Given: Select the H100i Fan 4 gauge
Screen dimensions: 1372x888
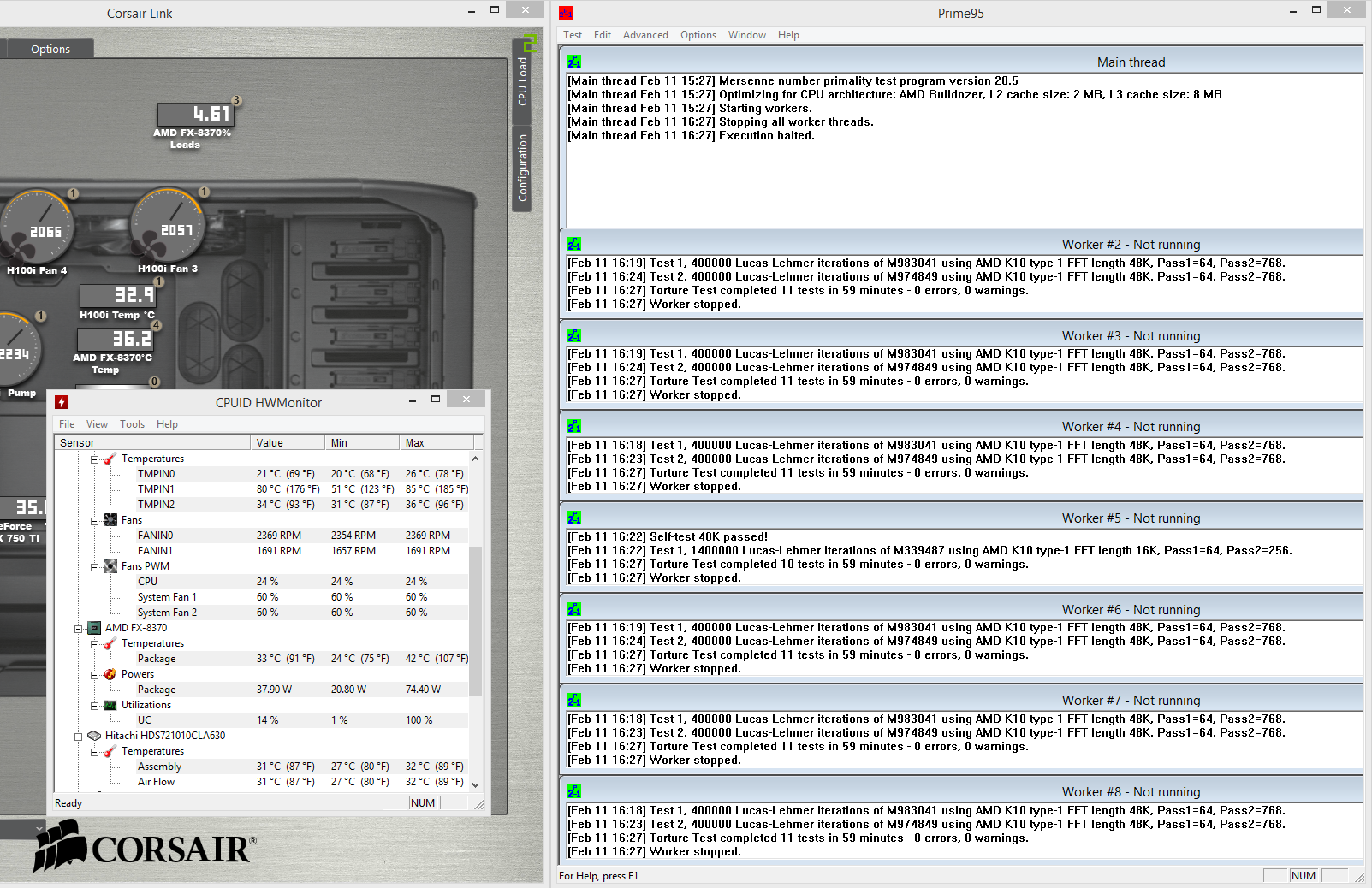Looking at the screenshot, I should click(x=37, y=228).
